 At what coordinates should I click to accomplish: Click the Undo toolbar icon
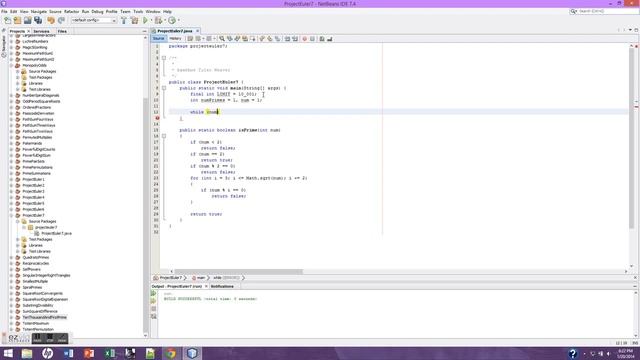[x=51, y=20]
